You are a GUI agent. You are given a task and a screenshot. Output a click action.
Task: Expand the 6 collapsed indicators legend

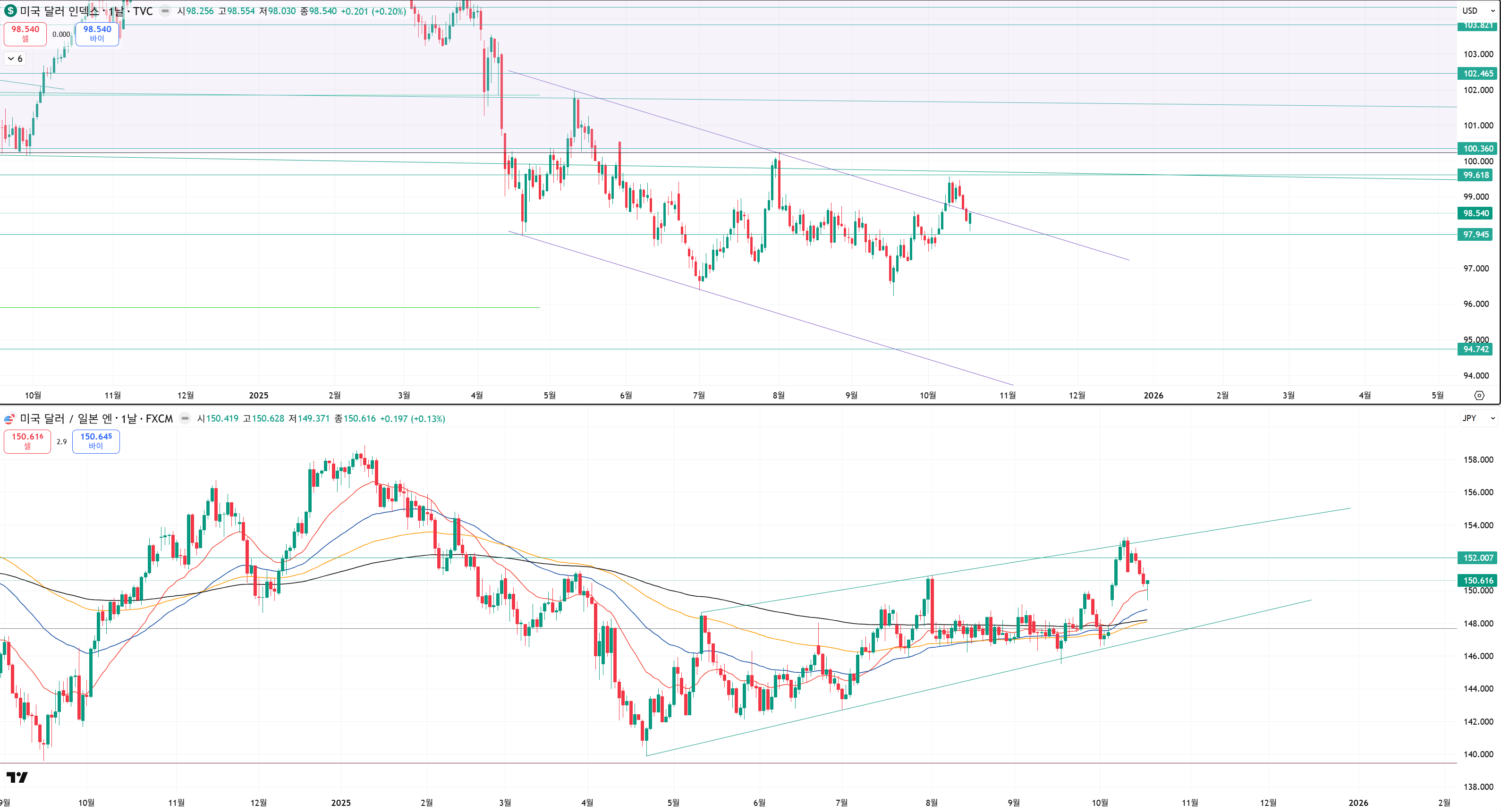point(15,59)
